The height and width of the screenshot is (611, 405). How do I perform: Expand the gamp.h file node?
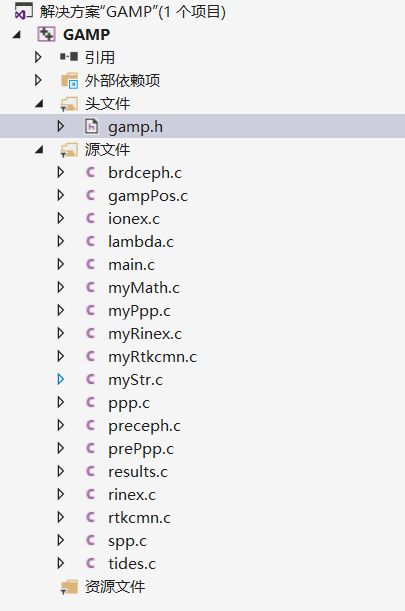click(61, 126)
